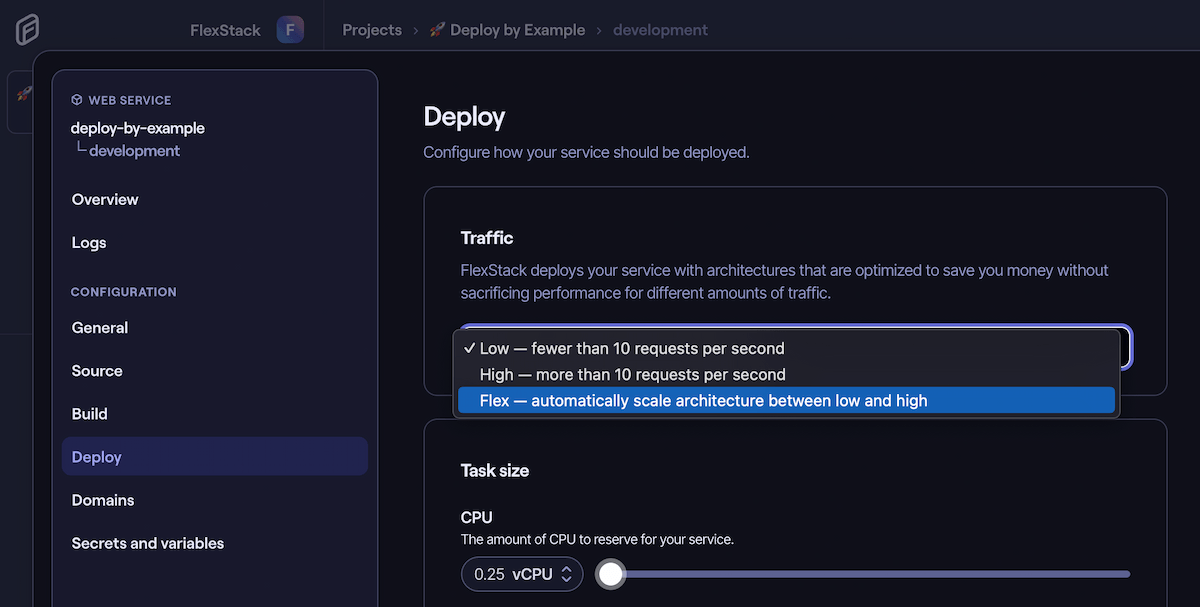Screen dimensions: 1200x607
Task: Open the Logs section
Action: click(x=88, y=242)
